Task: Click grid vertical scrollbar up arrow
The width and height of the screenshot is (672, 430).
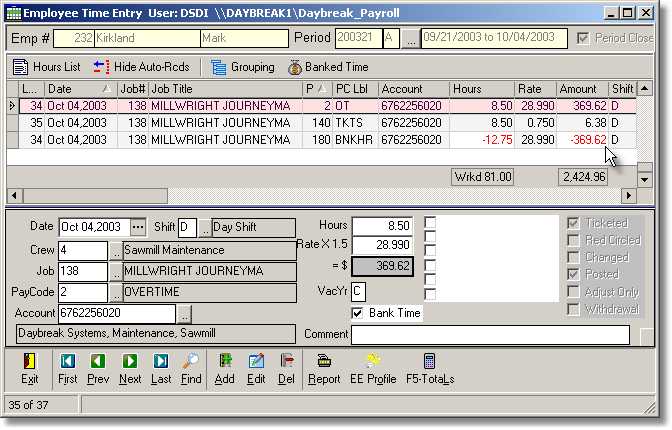Action: 644,89
